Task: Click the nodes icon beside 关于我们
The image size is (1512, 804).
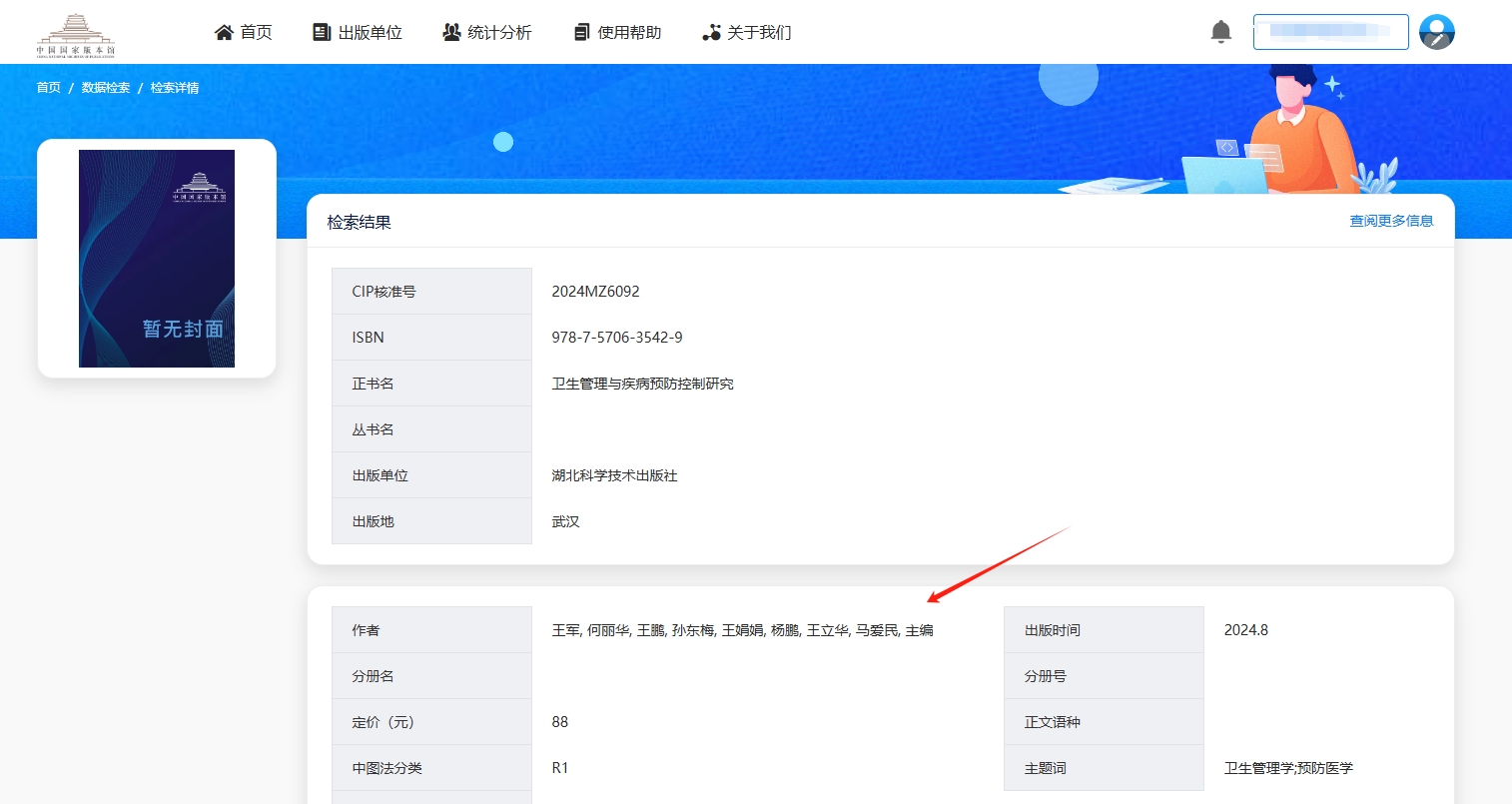Action: (x=711, y=32)
